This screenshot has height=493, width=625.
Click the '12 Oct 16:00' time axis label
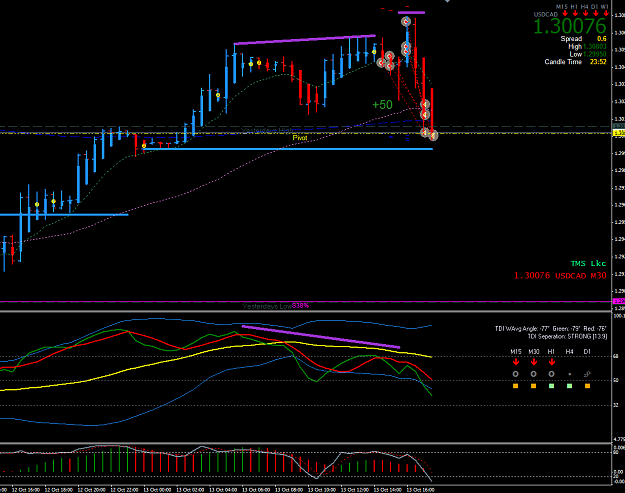pyautogui.click(x=25, y=489)
